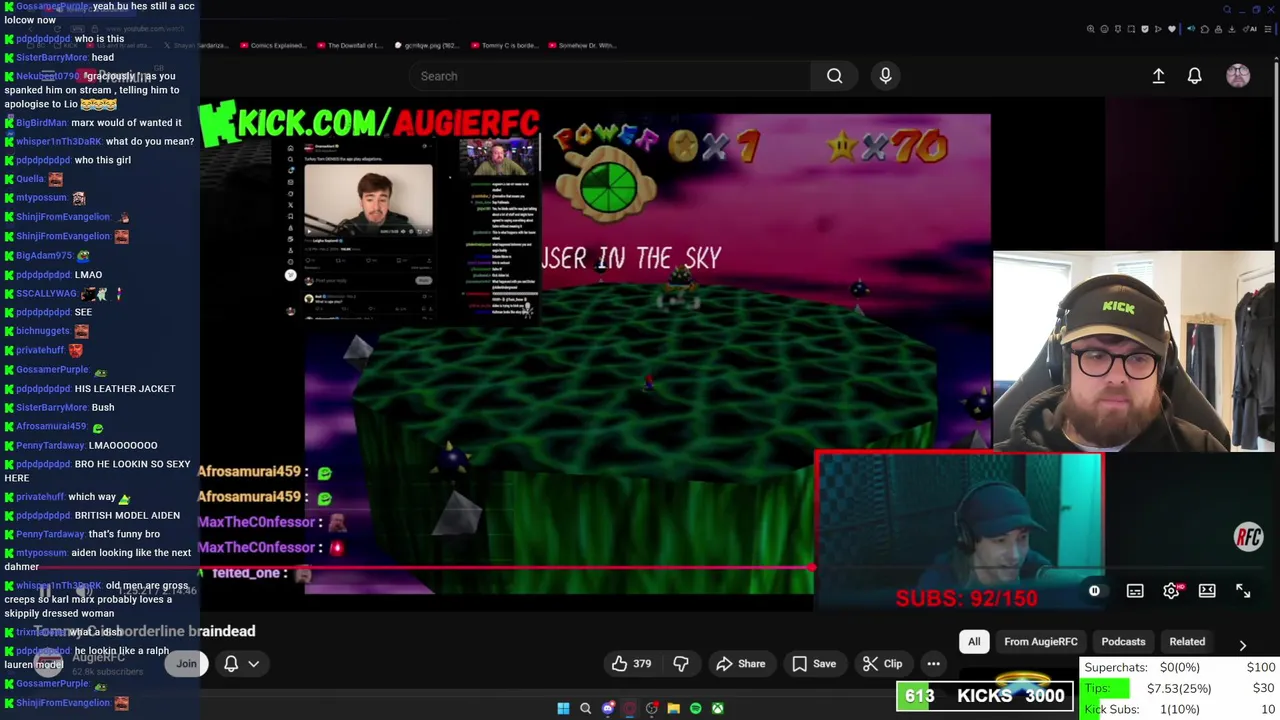Dislike the video
Image resolution: width=1280 pixels, height=720 pixels.
coord(681,664)
